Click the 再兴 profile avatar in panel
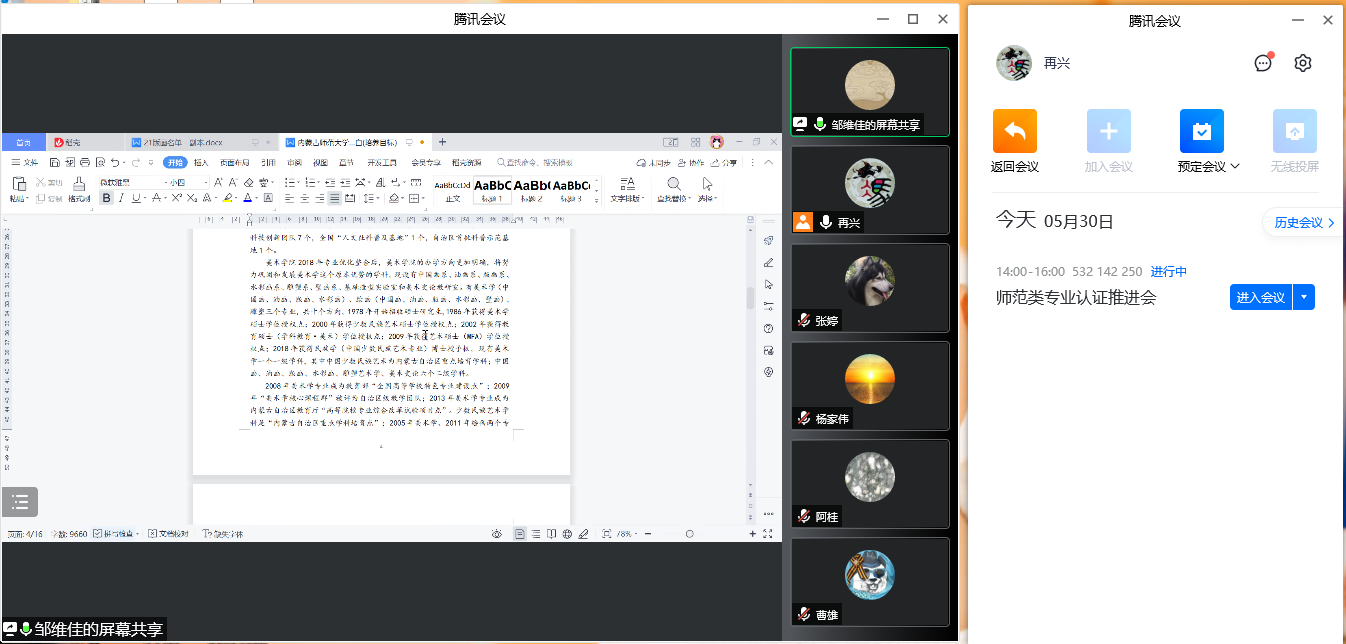 (x=1013, y=63)
